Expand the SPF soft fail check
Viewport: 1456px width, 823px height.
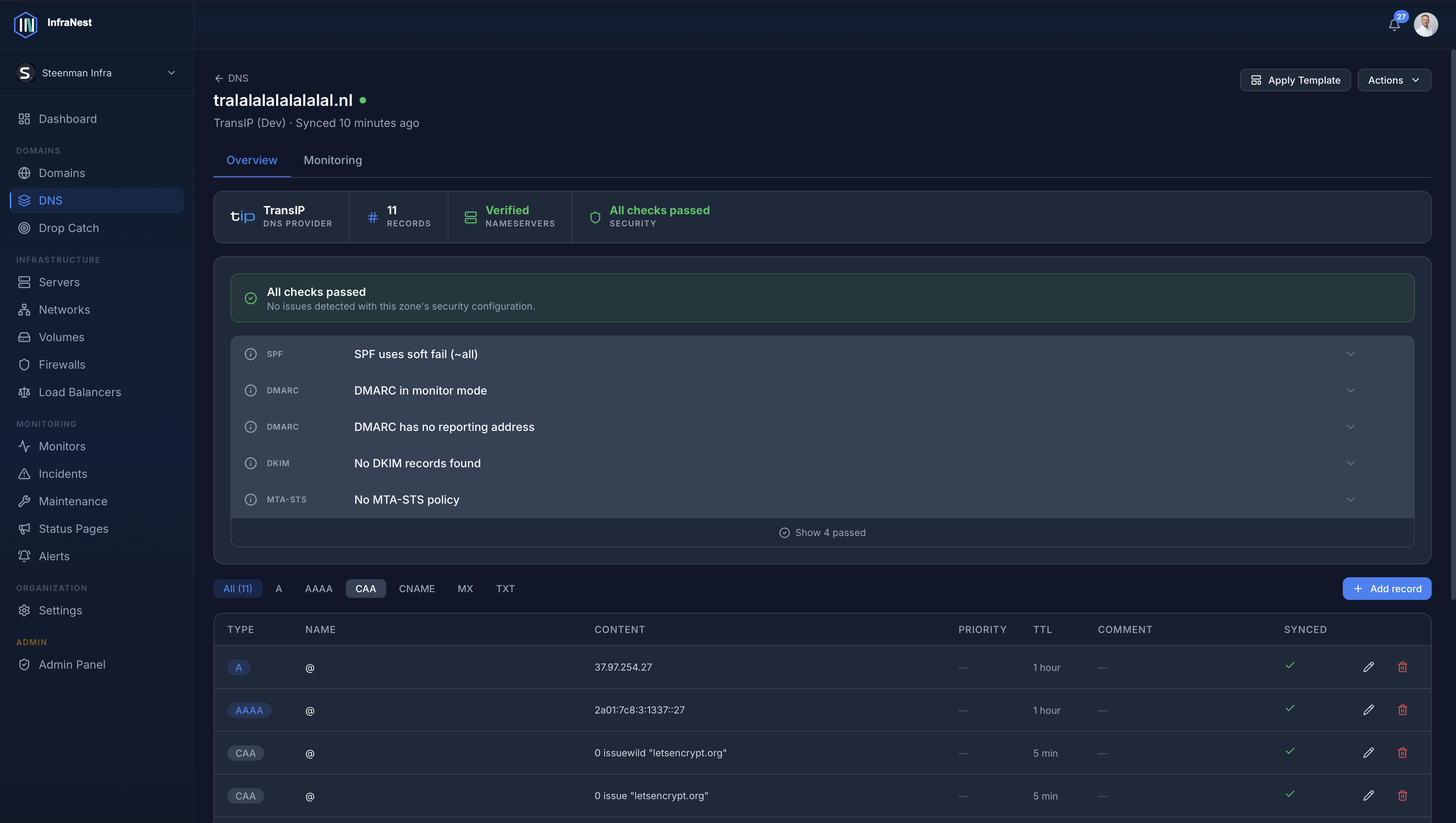point(823,354)
